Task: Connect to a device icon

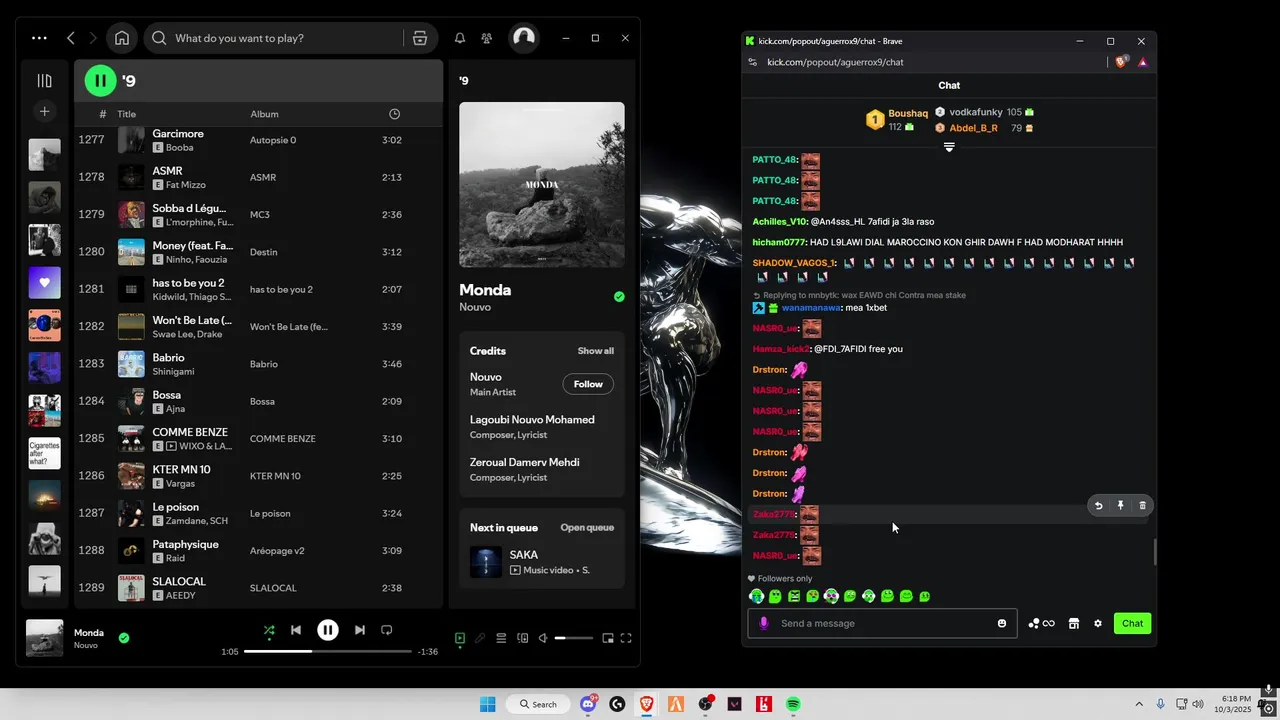Action: click(x=522, y=638)
